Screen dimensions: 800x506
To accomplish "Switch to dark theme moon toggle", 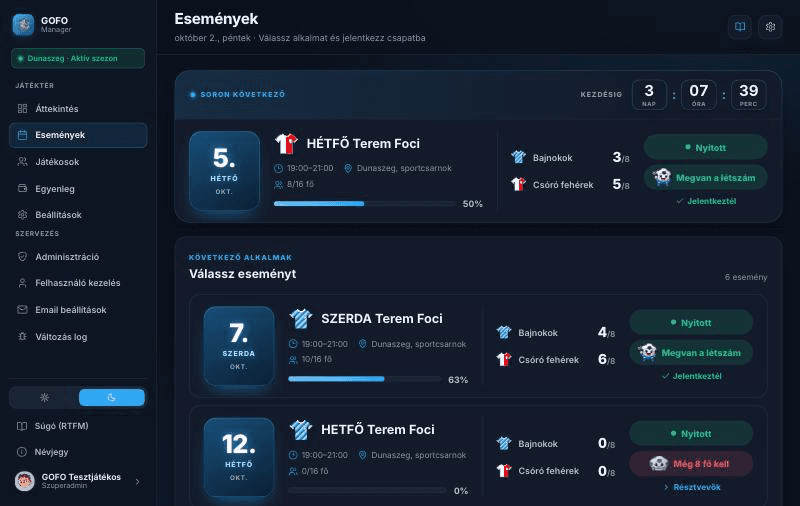I will [112, 397].
